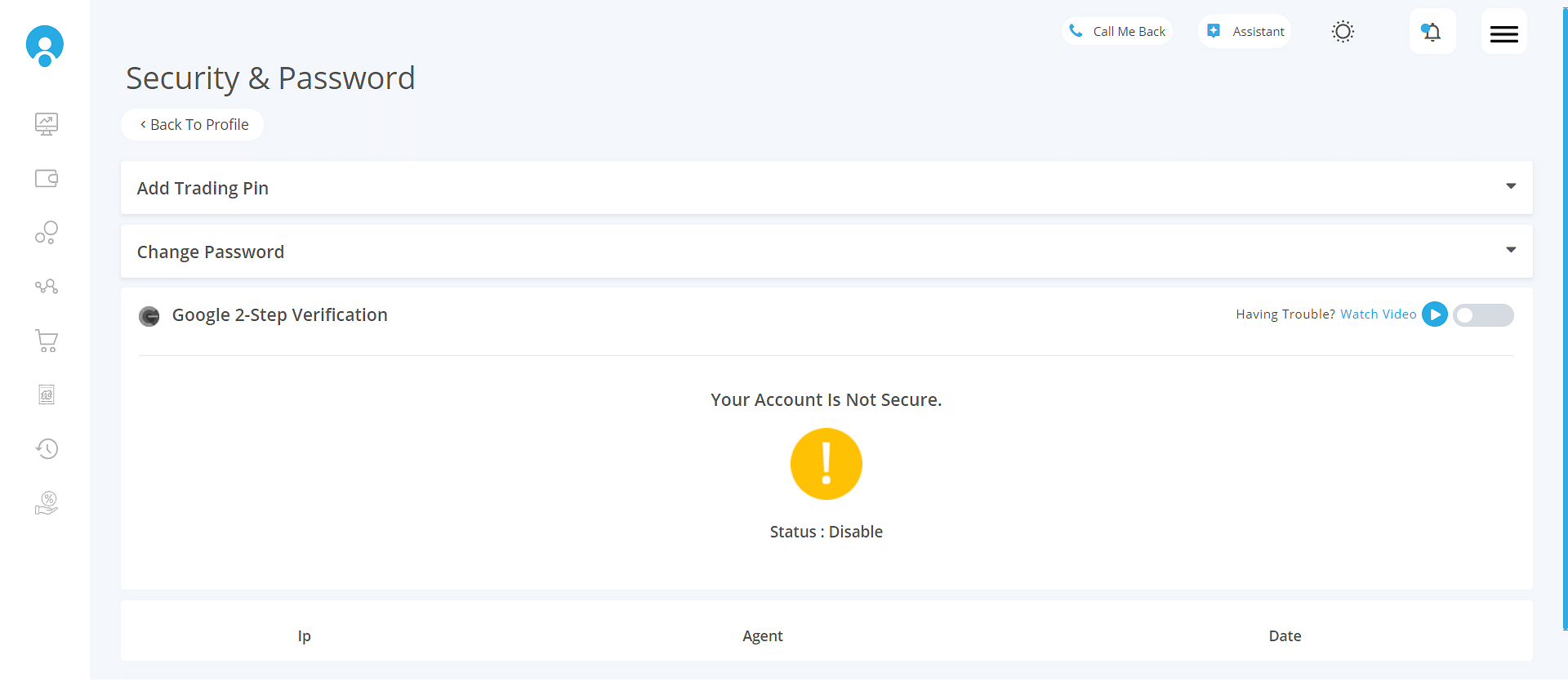Click the Having Trouble? text

(x=1285, y=314)
